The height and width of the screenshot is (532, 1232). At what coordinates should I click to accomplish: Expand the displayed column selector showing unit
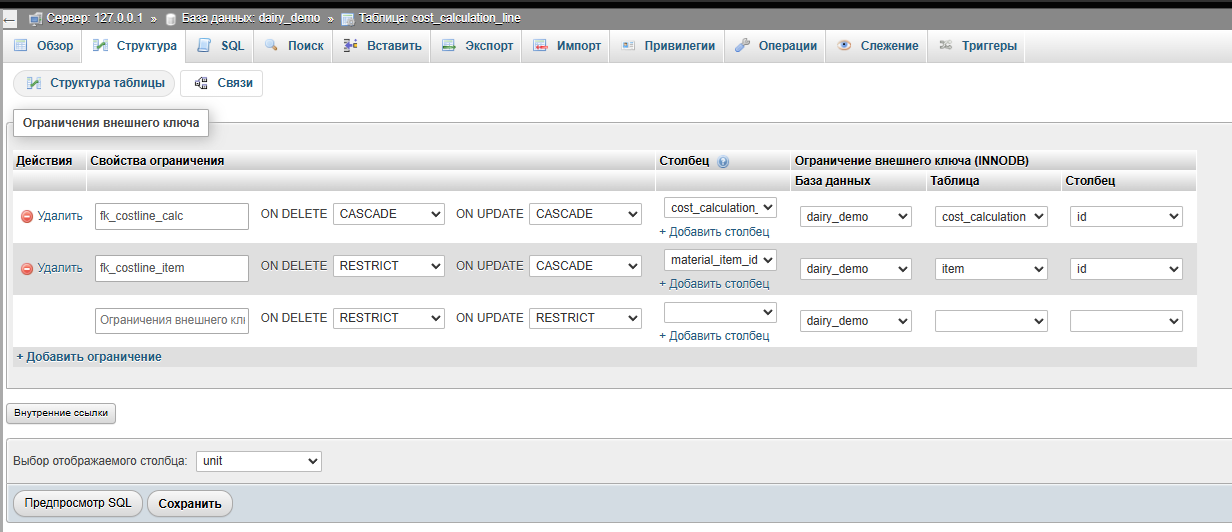[258, 461]
